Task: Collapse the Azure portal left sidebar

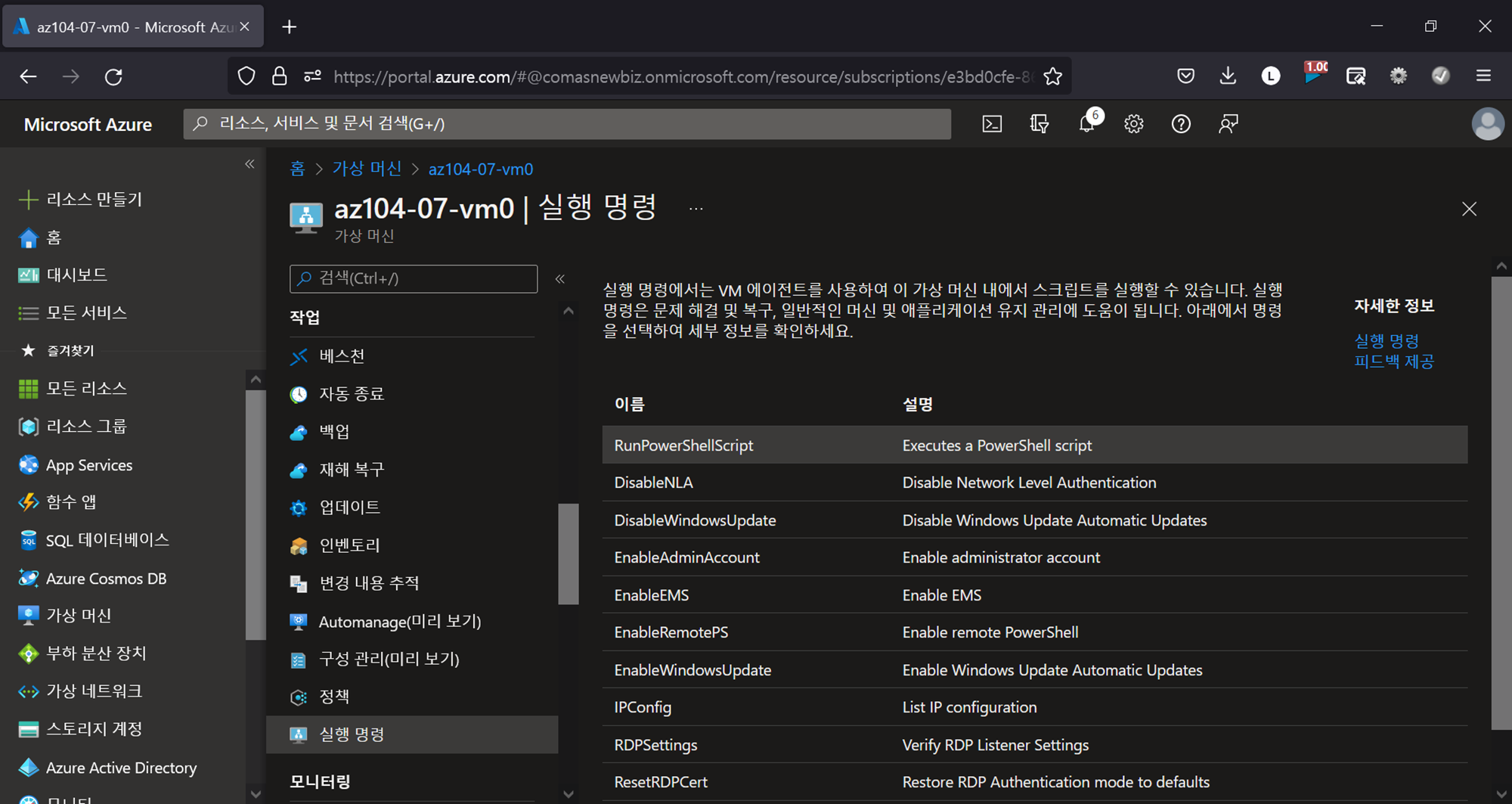Action: pyautogui.click(x=249, y=164)
